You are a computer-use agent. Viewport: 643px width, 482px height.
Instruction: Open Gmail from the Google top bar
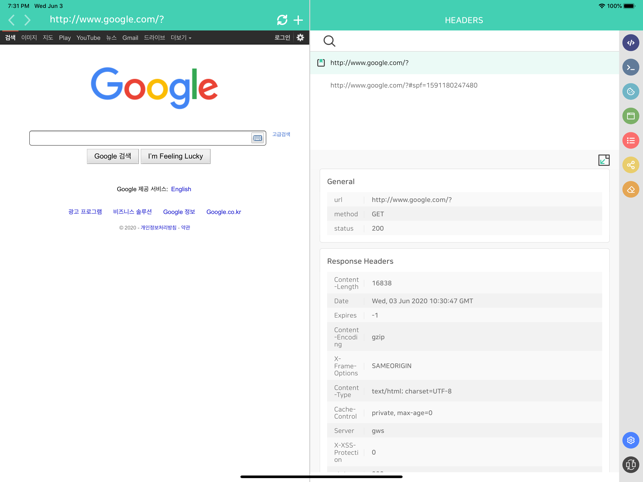coord(130,38)
